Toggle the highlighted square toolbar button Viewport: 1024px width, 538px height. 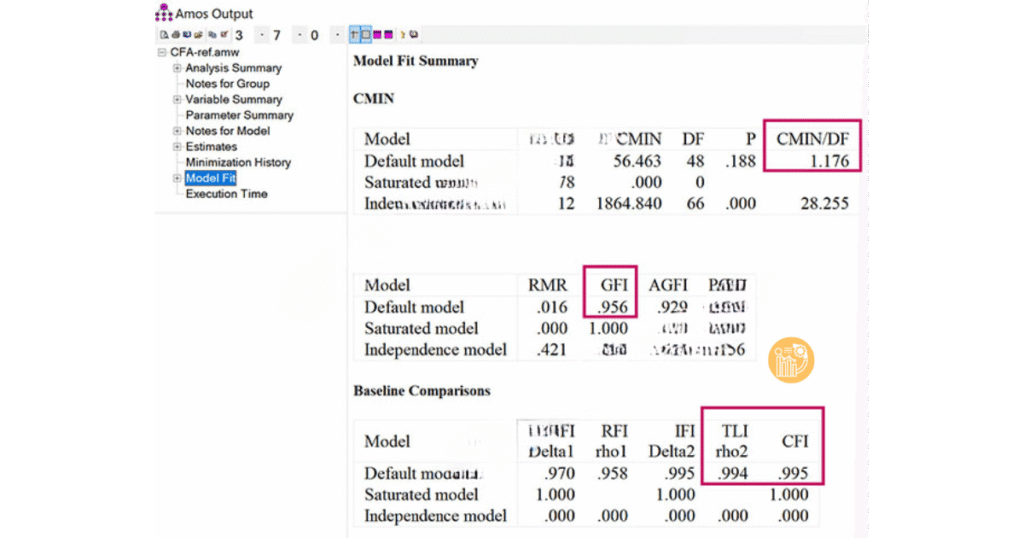pos(365,35)
